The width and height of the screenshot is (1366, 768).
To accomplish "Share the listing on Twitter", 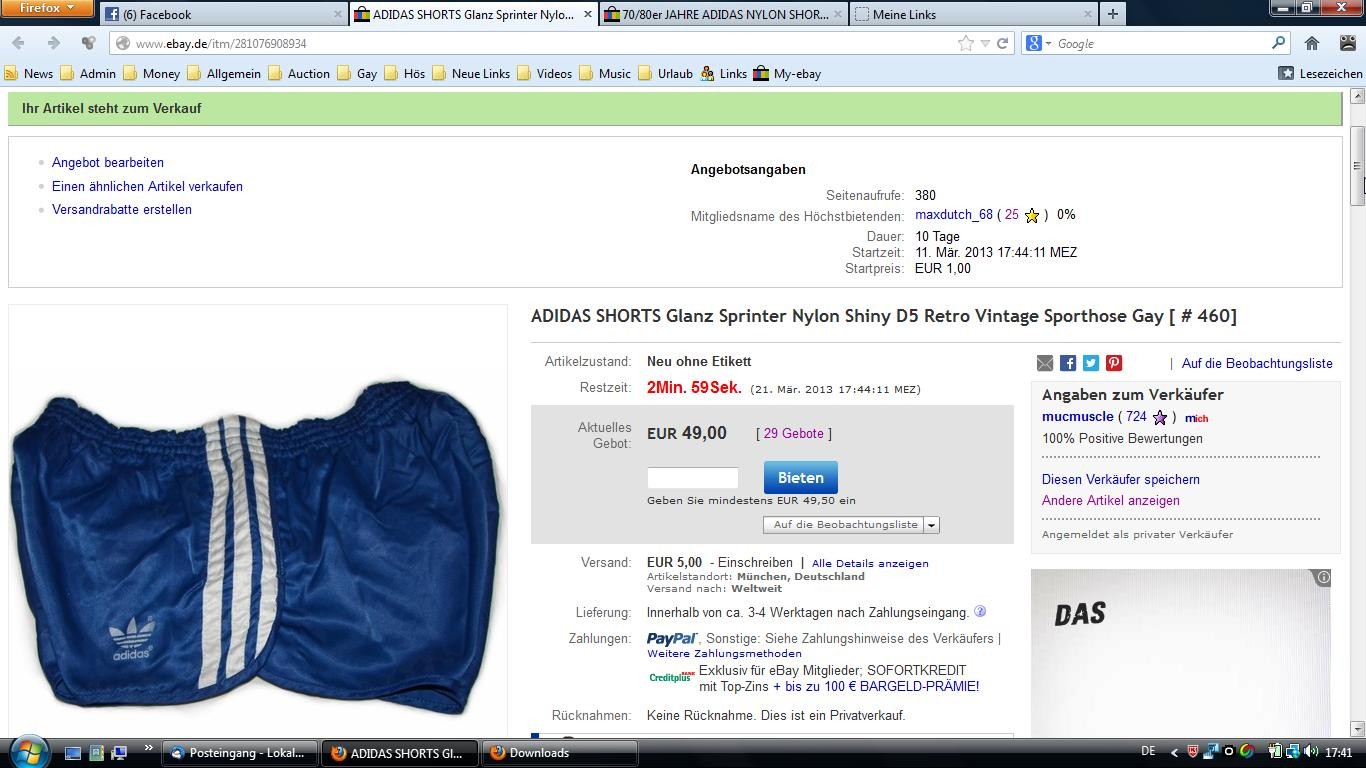I will (x=1091, y=363).
